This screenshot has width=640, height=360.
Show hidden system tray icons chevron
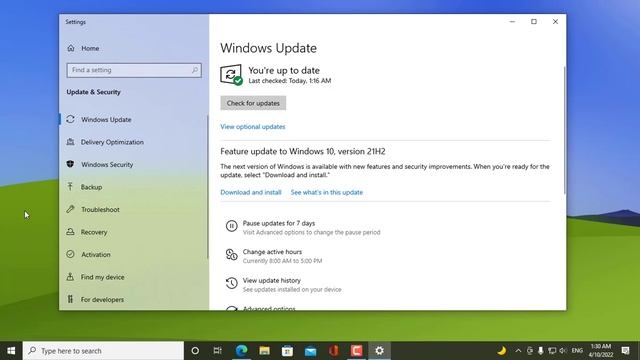pos(518,351)
